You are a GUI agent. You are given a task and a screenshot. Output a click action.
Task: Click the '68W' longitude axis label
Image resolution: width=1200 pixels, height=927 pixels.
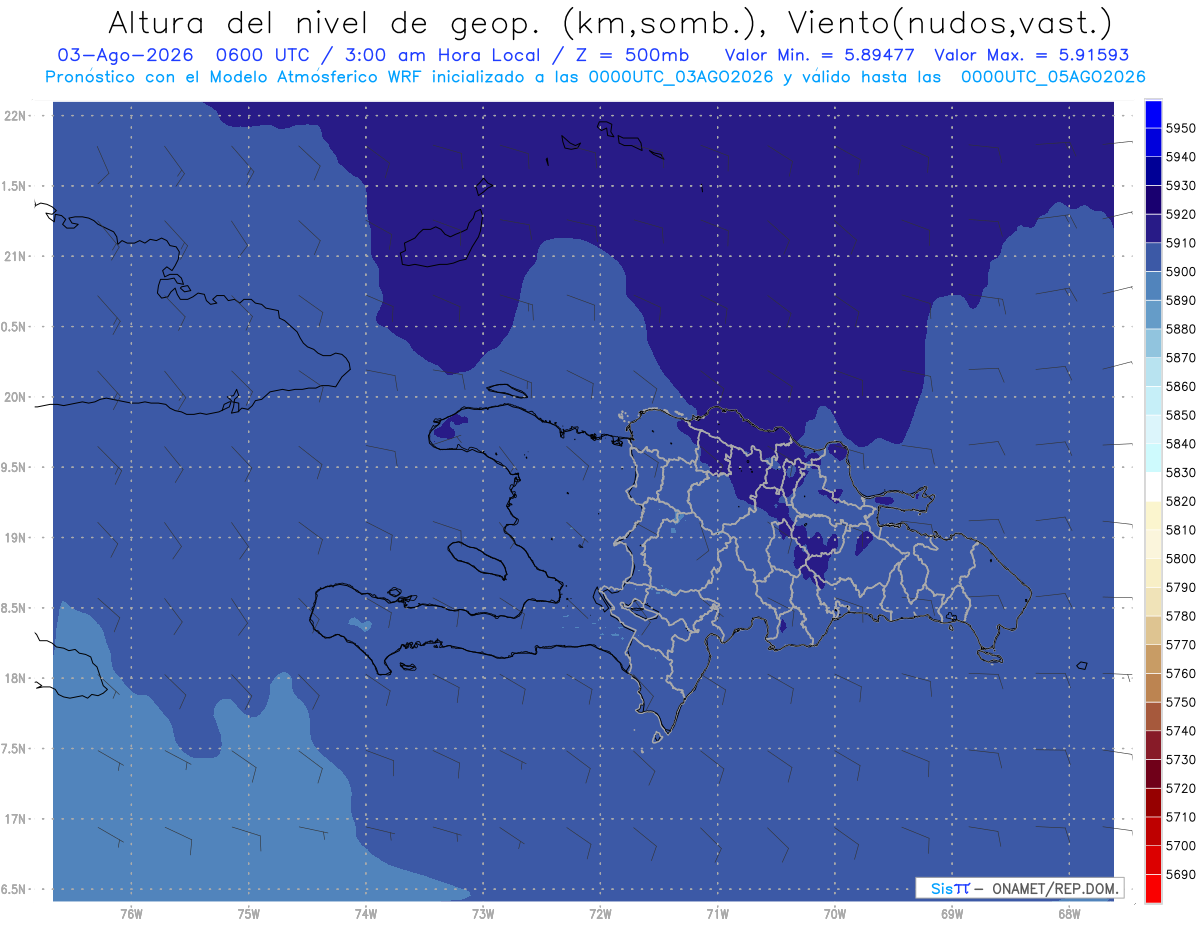pyautogui.click(x=1069, y=914)
